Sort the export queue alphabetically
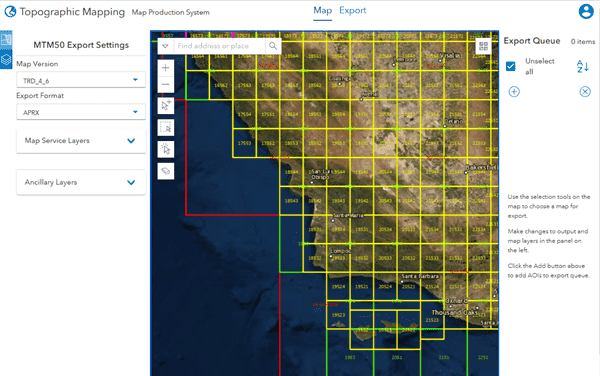The height and width of the screenshot is (376, 600). click(582, 67)
